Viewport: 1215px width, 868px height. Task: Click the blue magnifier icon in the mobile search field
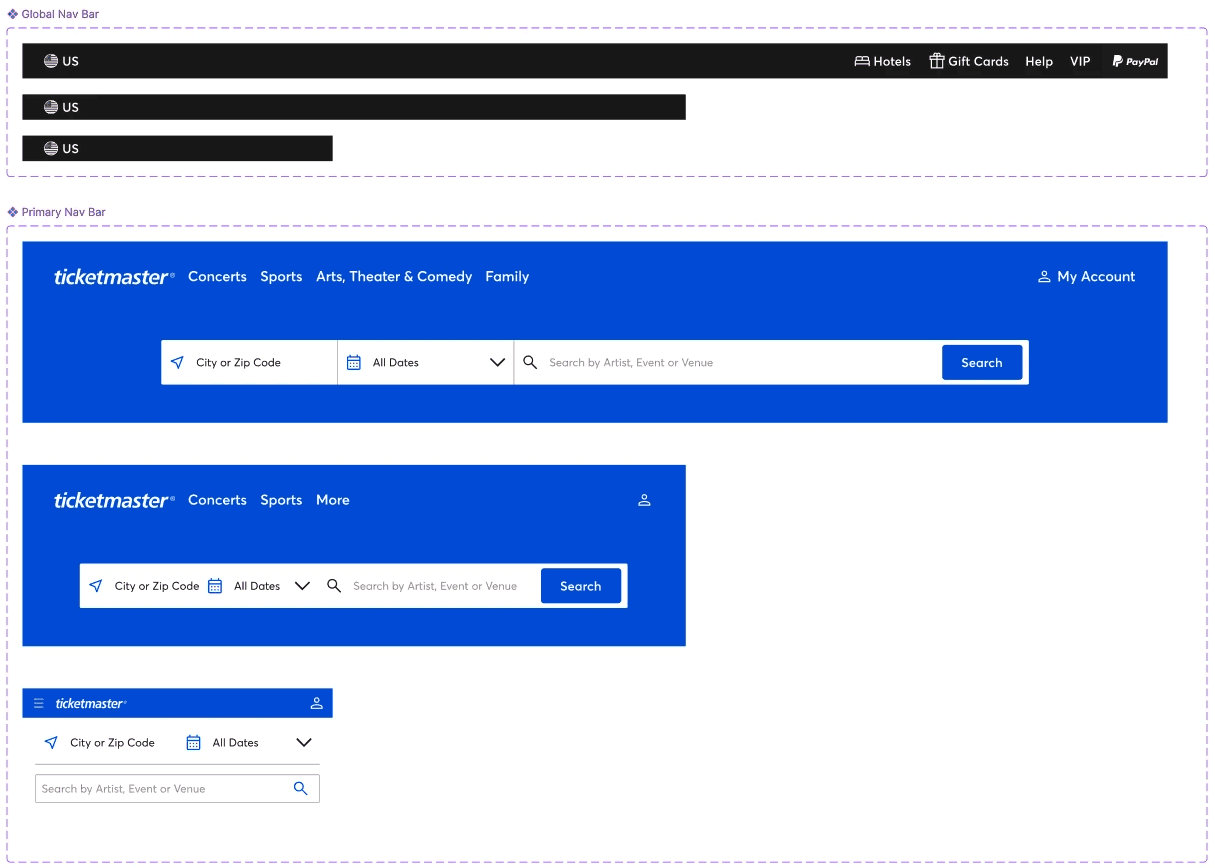[300, 788]
